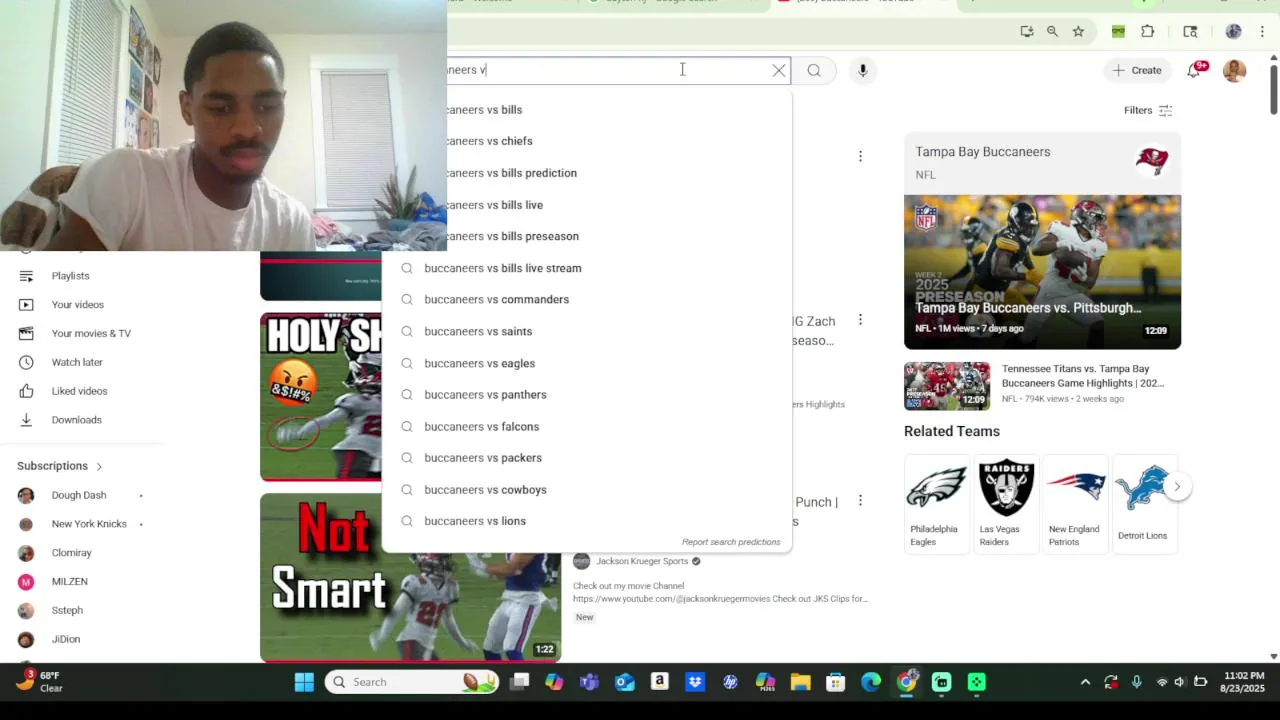
Task: Show next Related Teams with arrow
Action: coord(1177,487)
